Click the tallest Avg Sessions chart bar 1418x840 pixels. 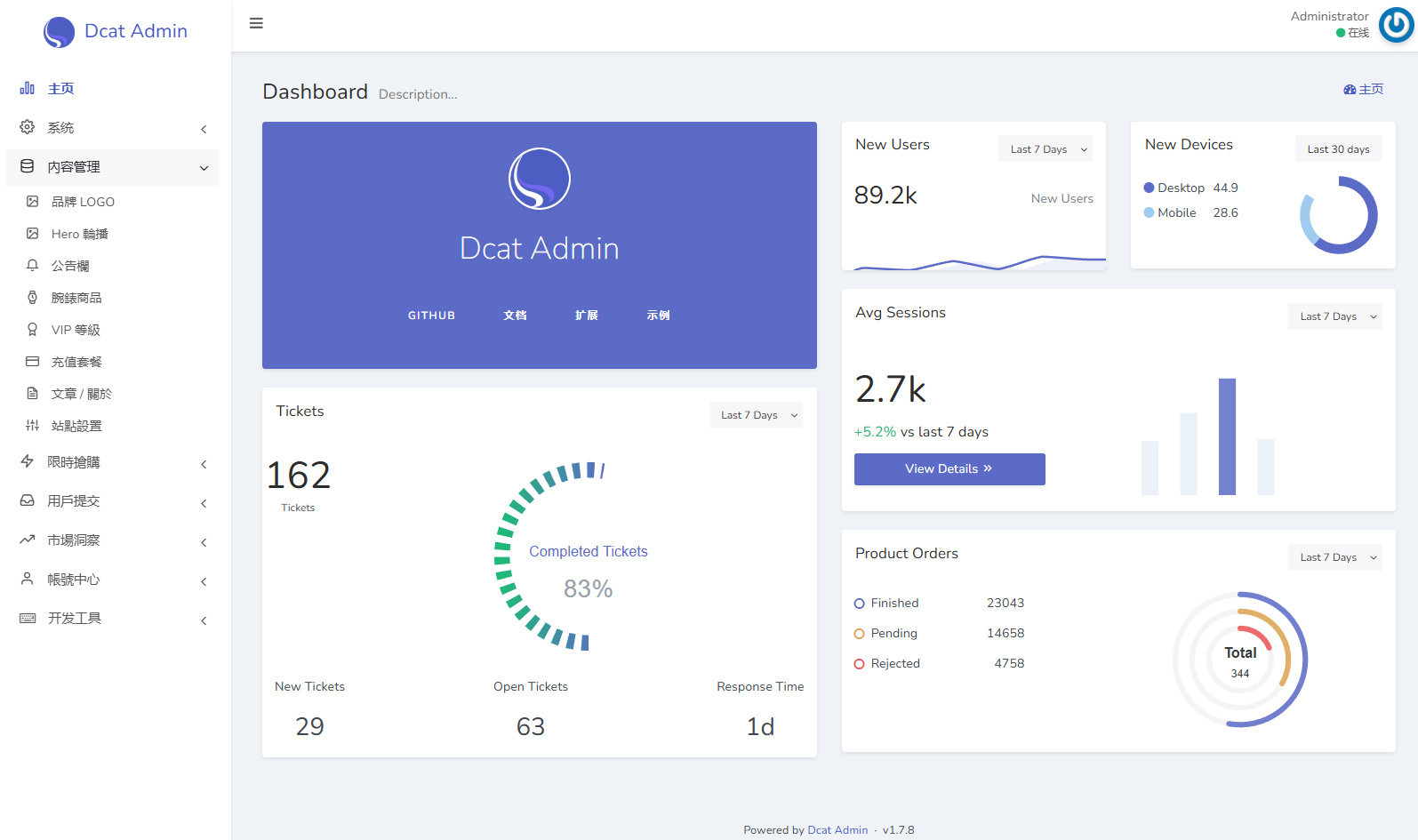click(x=1227, y=436)
